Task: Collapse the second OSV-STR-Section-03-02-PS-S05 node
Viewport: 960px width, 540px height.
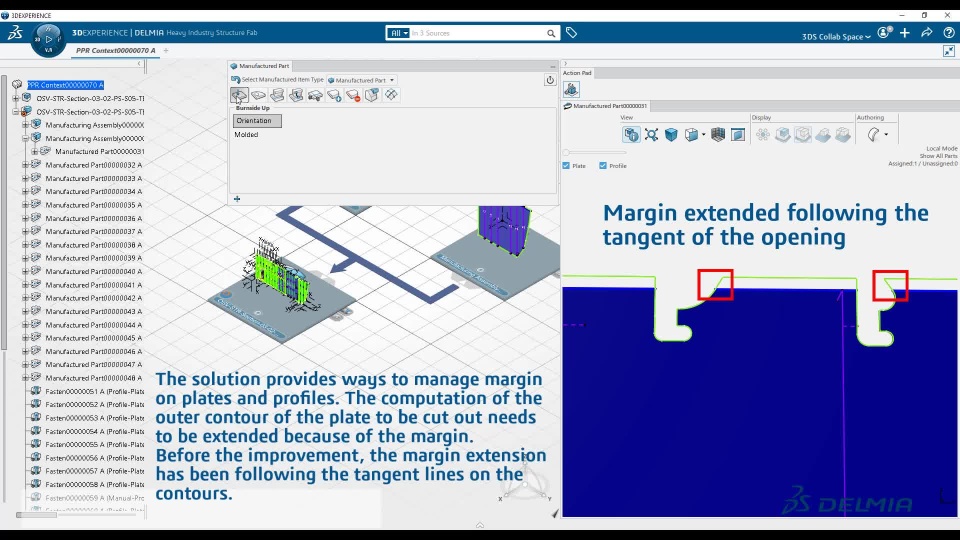Action: 16,112
